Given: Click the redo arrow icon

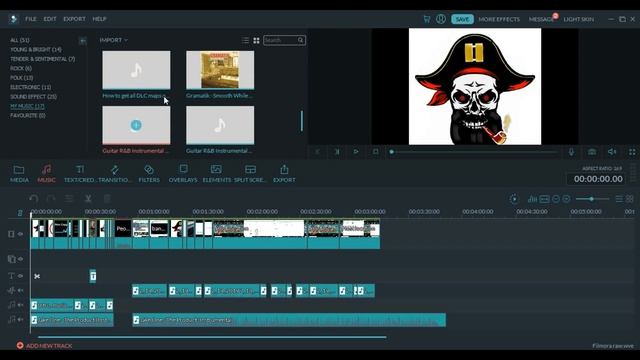Looking at the screenshot, I should point(51,199).
